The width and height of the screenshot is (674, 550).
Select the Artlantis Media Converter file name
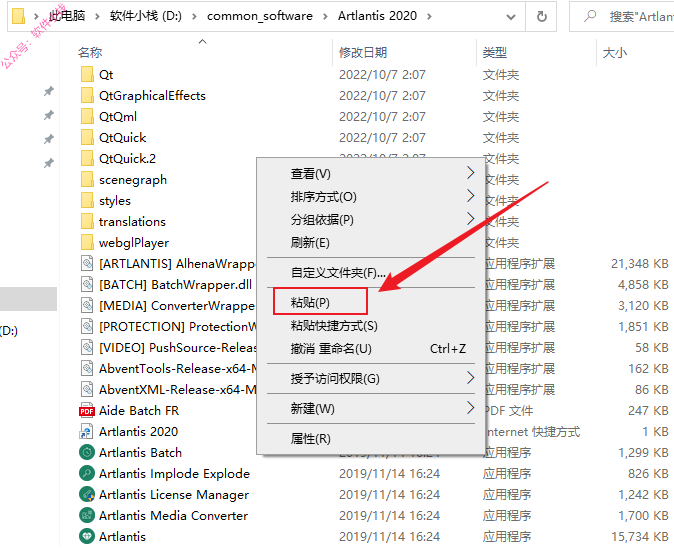click(x=173, y=516)
